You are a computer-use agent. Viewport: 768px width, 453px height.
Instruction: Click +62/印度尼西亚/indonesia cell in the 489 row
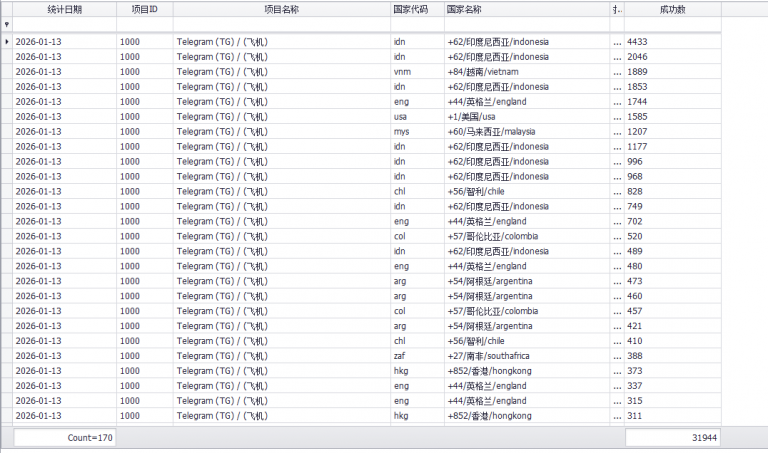[527, 251]
